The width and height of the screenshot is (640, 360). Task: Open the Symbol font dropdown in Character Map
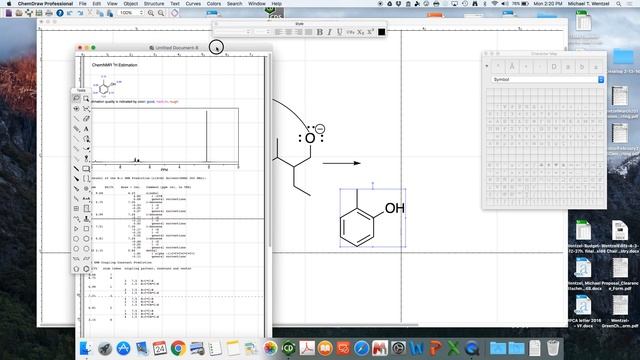coord(547,80)
